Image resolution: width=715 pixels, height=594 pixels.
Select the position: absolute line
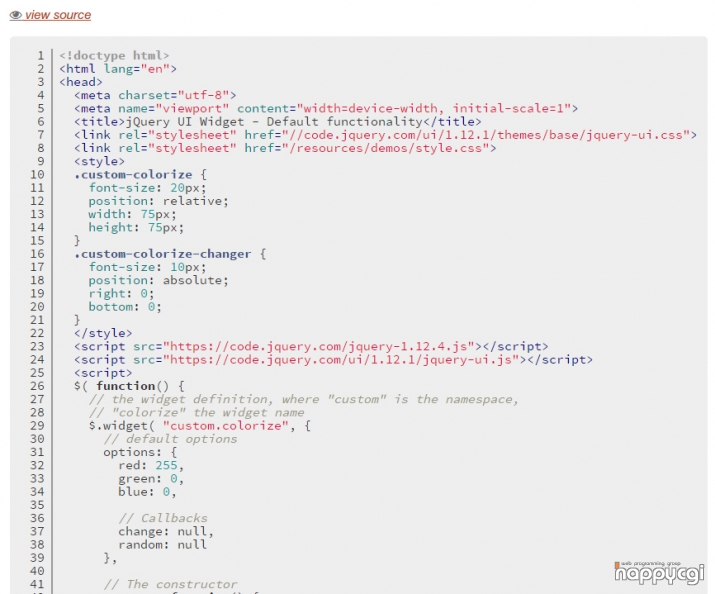(x=158, y=280)
